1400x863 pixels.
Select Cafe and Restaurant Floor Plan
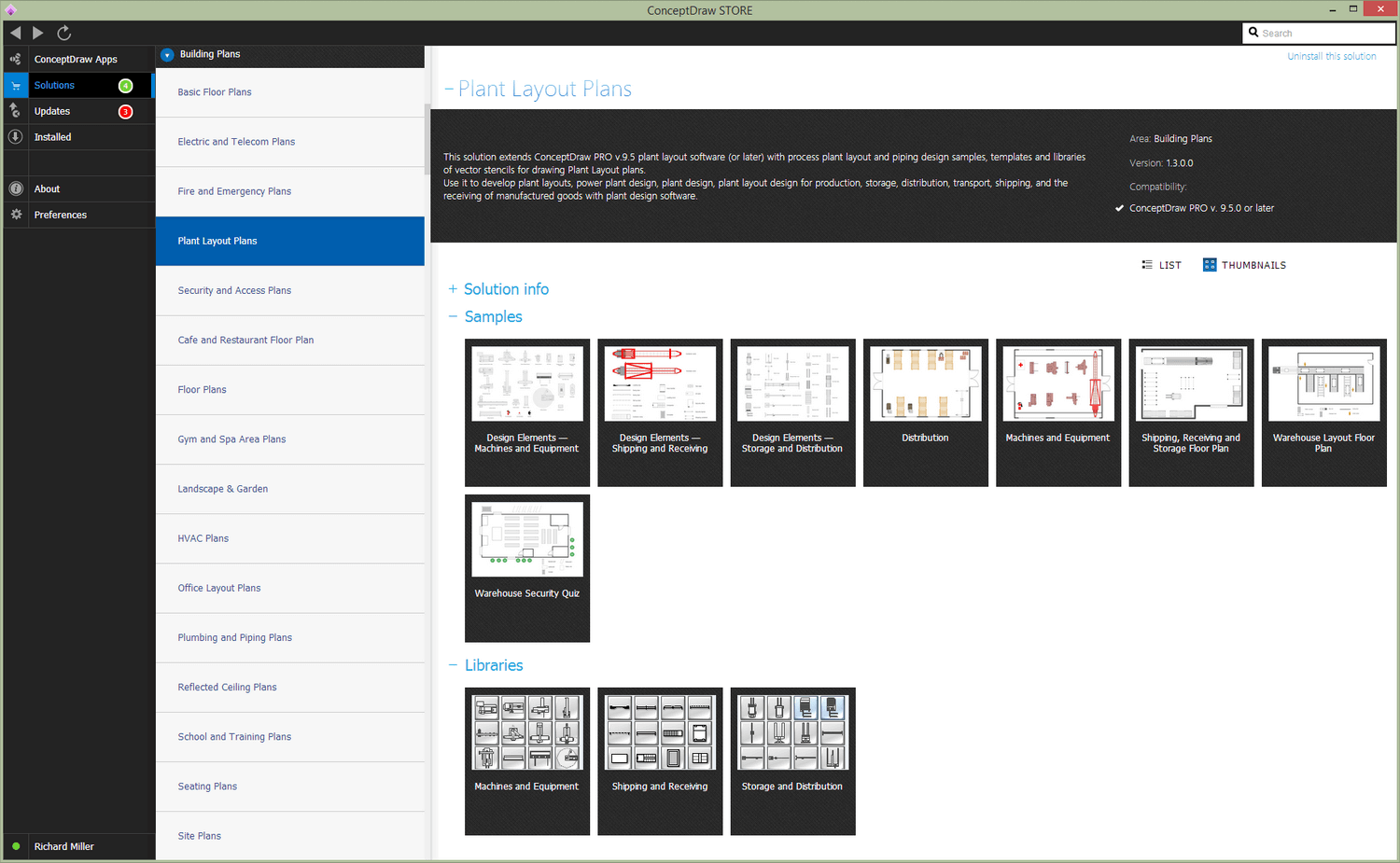tap(290, 340)
